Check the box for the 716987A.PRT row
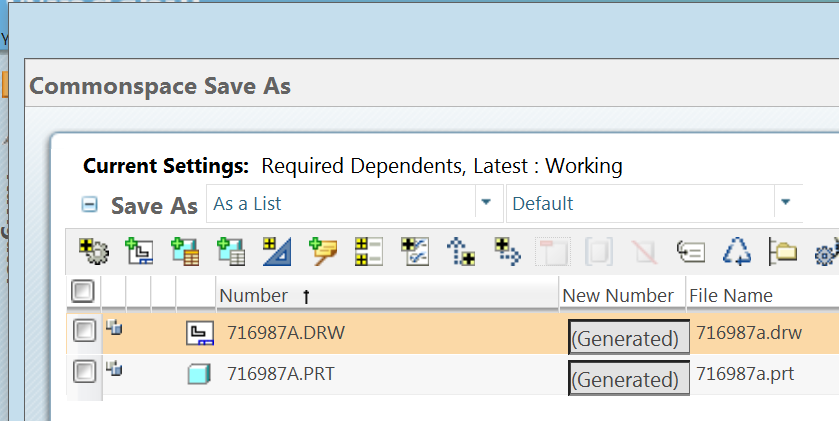 pos(84,371)
